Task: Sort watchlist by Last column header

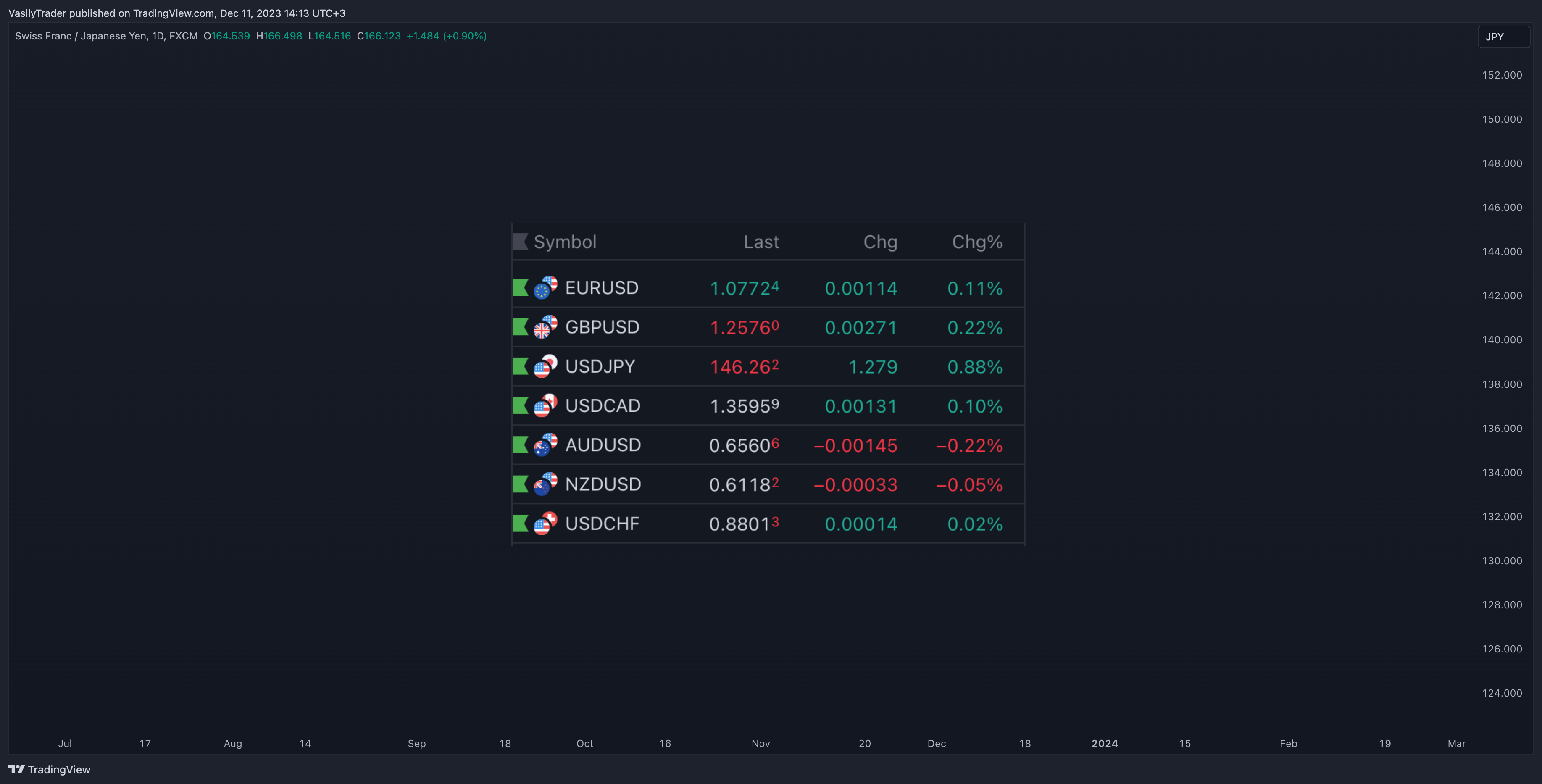Action: point(761,242)
